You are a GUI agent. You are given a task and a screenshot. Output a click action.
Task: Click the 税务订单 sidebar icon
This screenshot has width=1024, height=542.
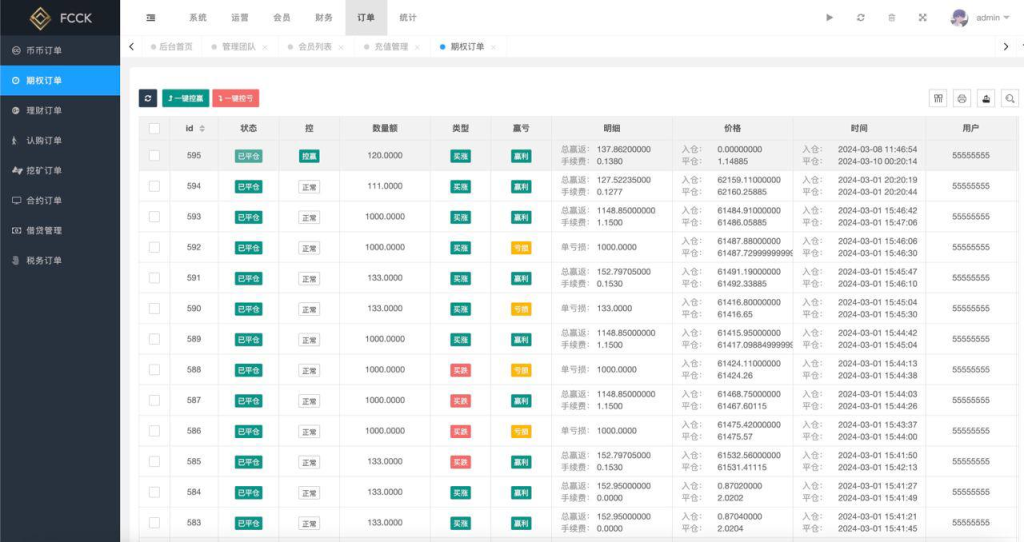pyautogui.click(x=16, y=261)
